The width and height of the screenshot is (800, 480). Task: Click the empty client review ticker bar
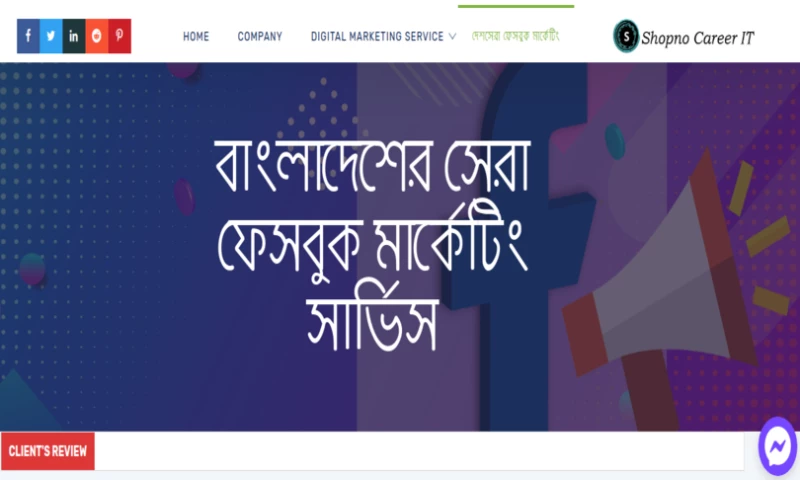tap(419, 451)
